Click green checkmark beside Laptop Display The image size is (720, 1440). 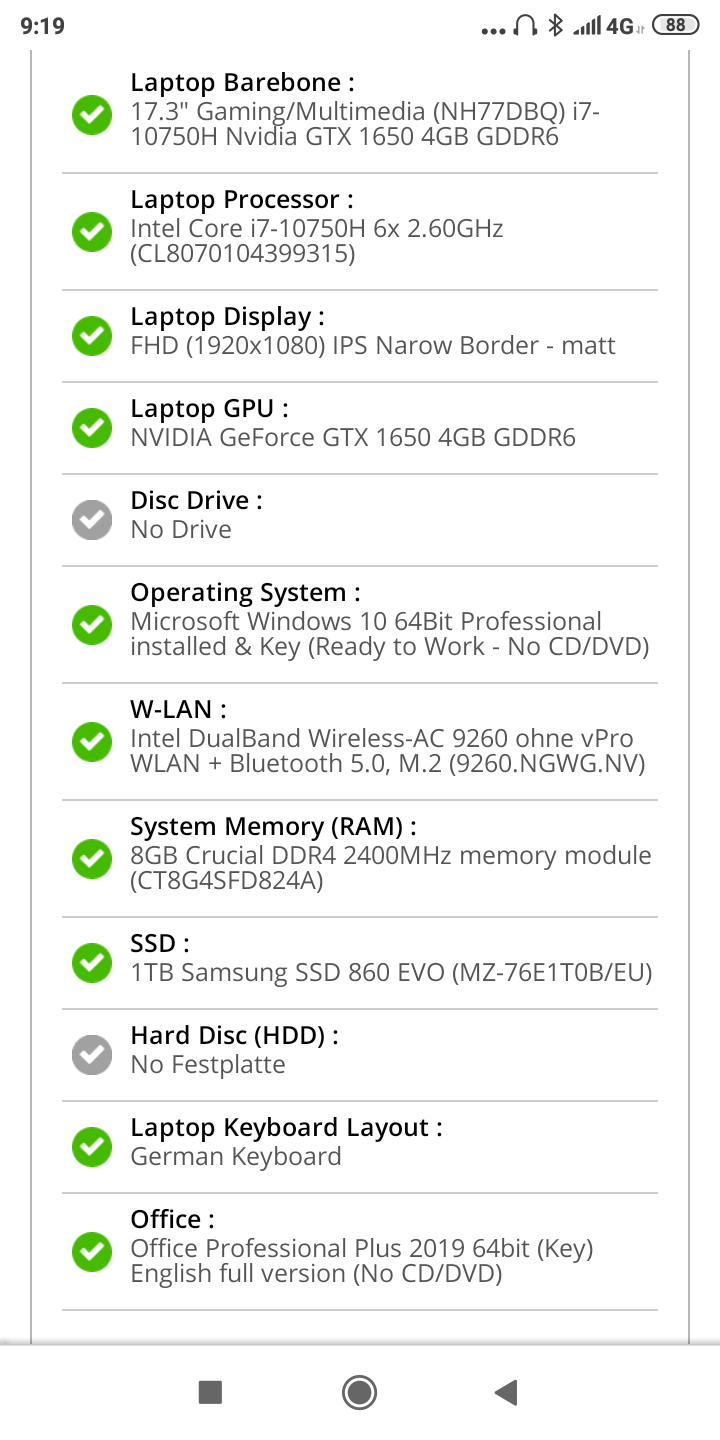[x=92, y=336]
